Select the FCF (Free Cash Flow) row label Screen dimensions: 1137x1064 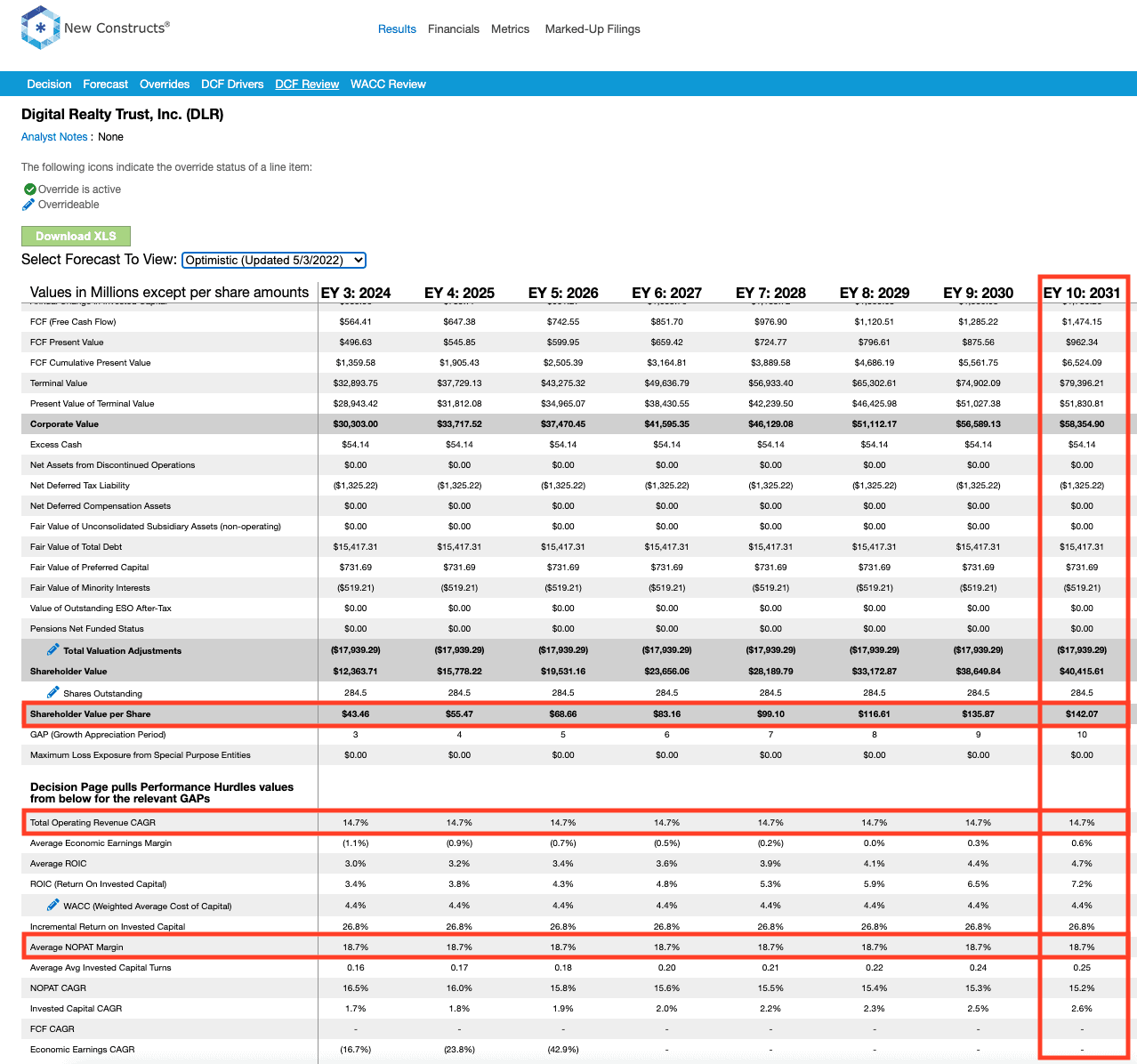[73, 322]
